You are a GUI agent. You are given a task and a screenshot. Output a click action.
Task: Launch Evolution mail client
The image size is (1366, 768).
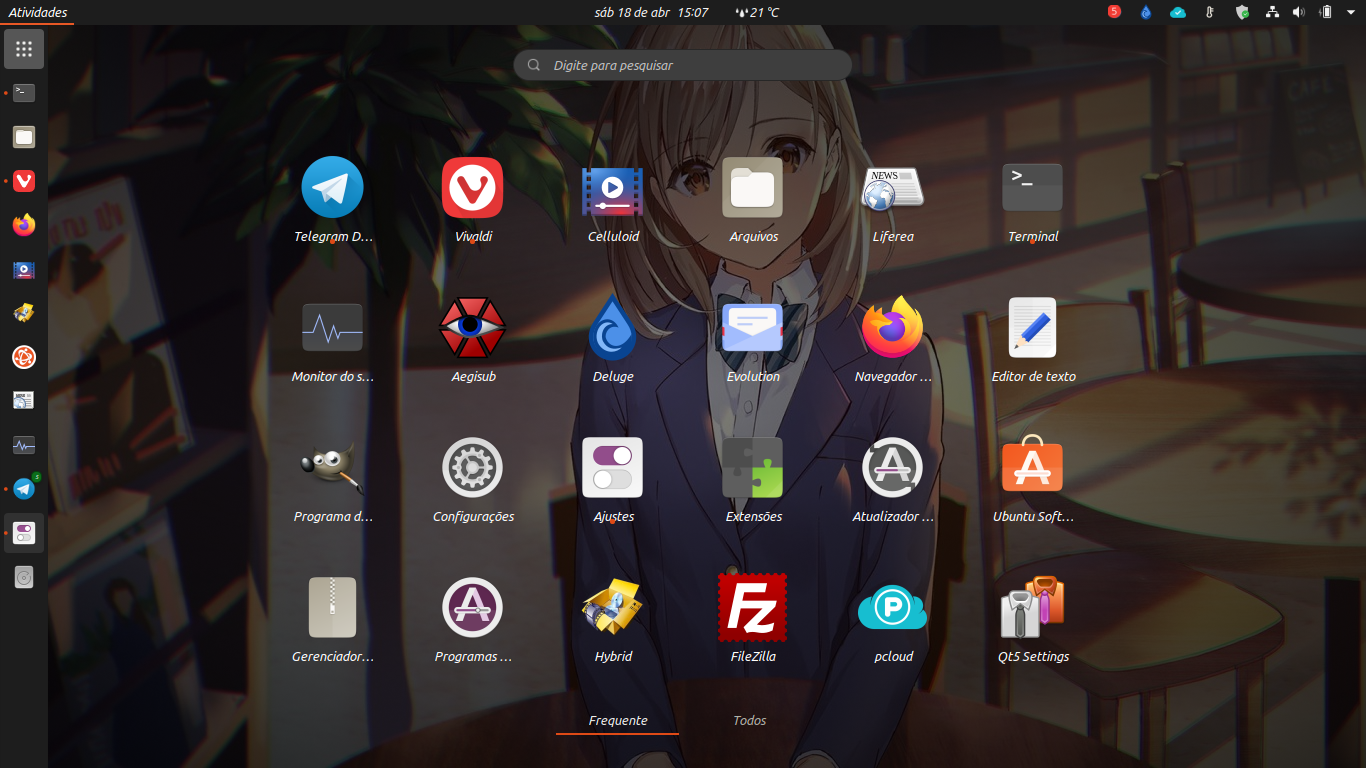(753, 328)
